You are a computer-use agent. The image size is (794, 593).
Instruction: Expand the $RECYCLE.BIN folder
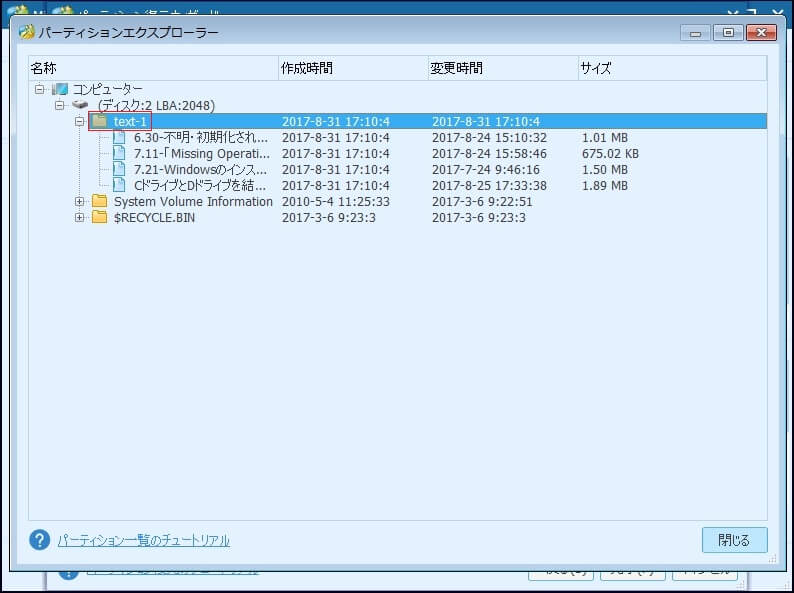click(x=80, y=218)
